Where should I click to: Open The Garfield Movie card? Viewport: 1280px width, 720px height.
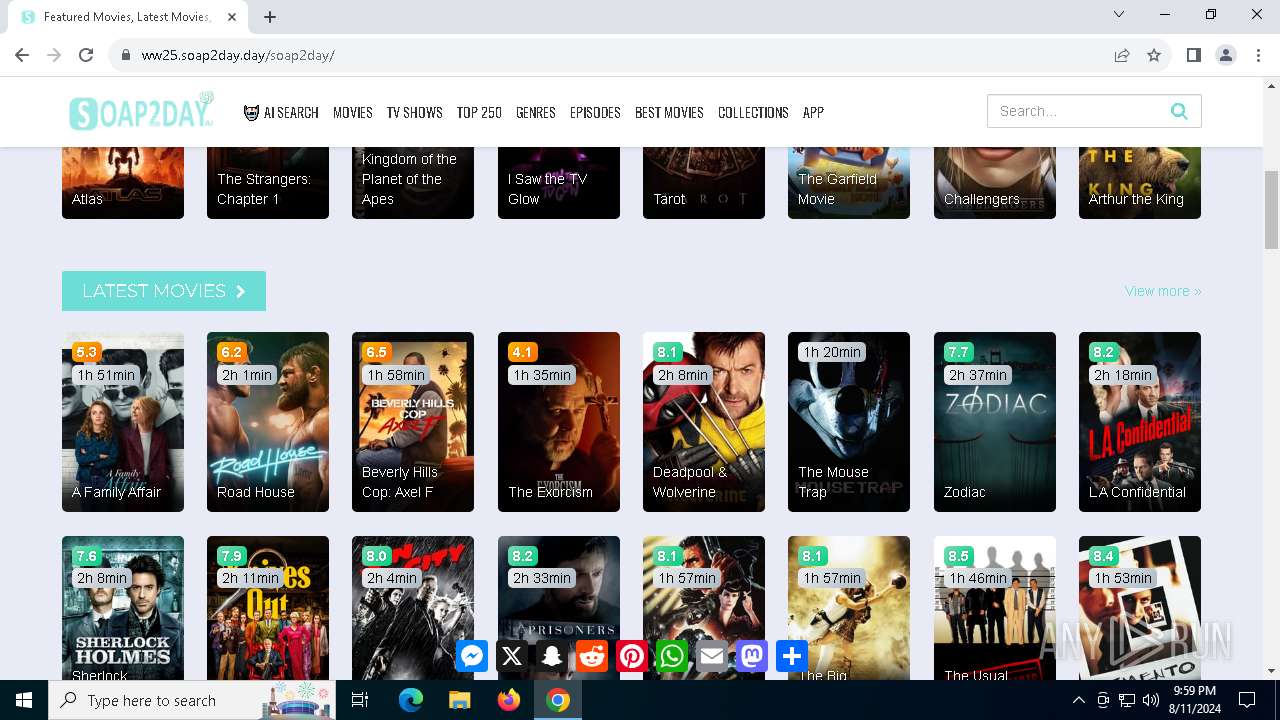[x=849, y=183]
